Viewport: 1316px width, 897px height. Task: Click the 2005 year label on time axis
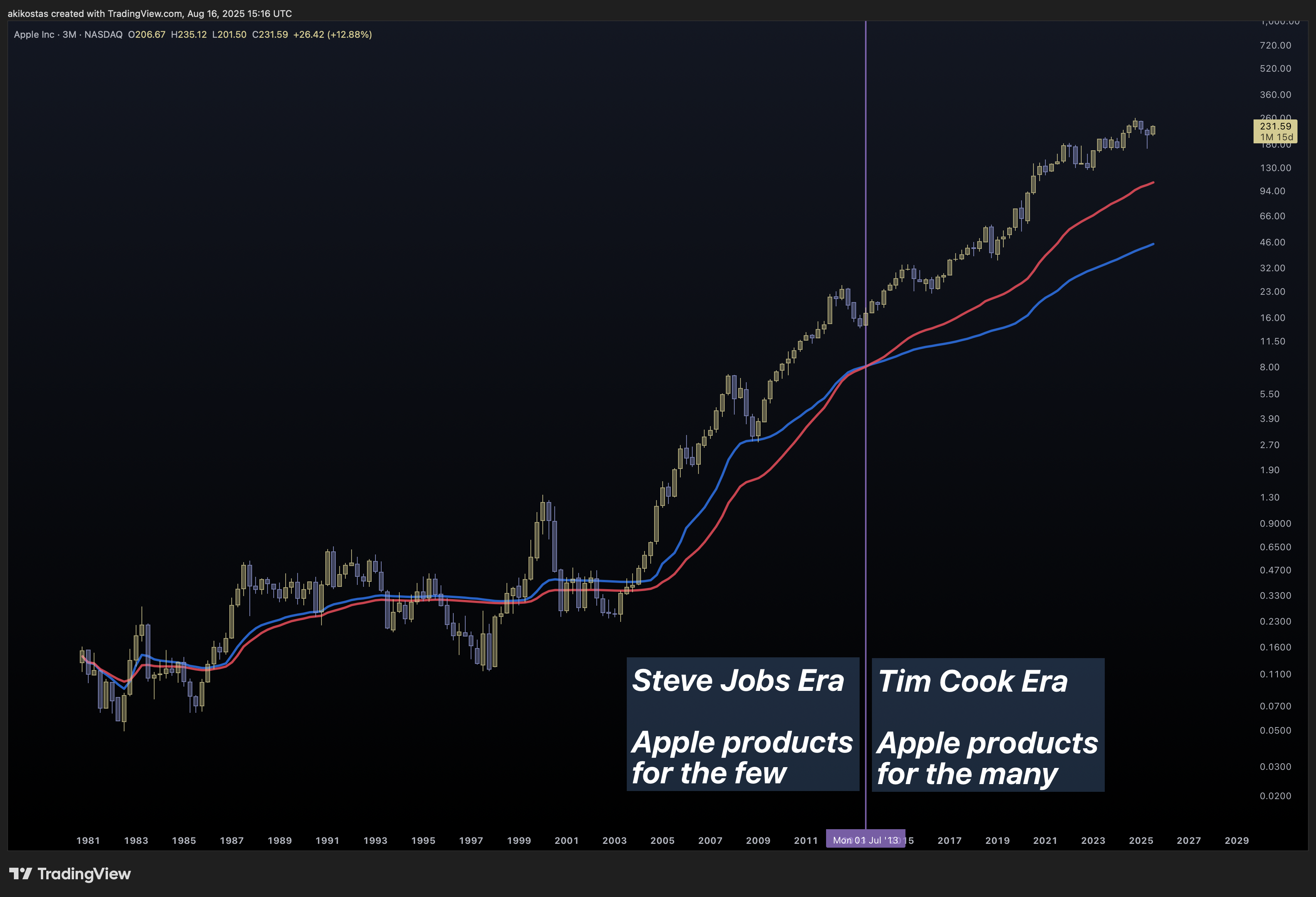[663, 841]
